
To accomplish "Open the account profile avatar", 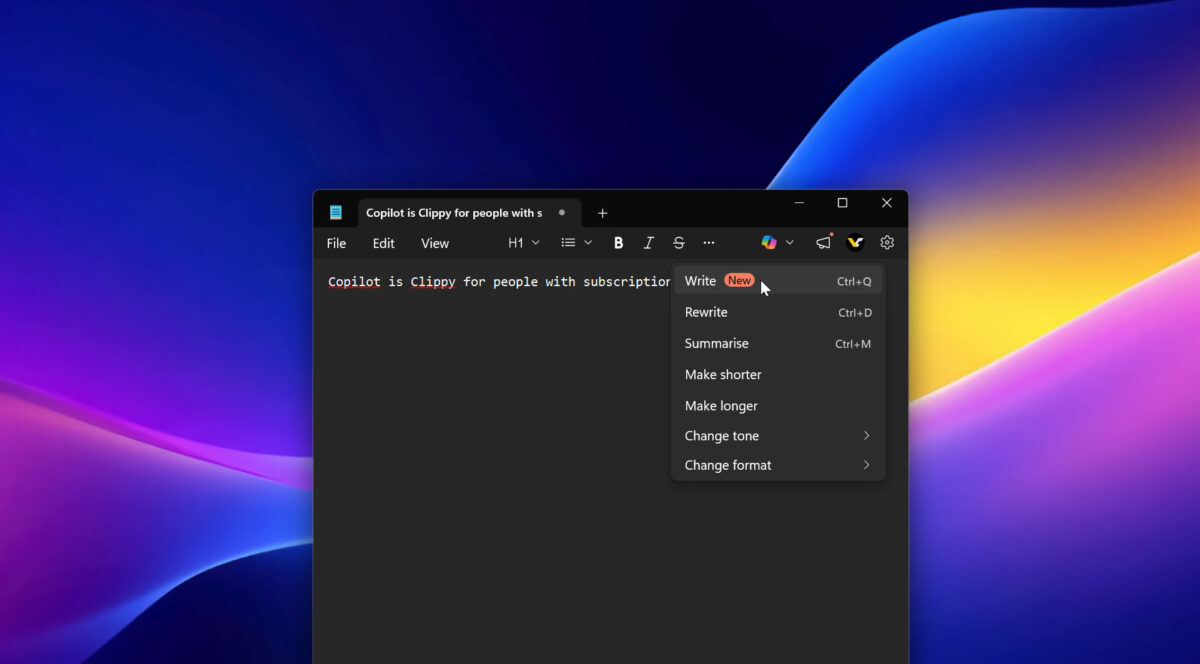I will 855,242.
